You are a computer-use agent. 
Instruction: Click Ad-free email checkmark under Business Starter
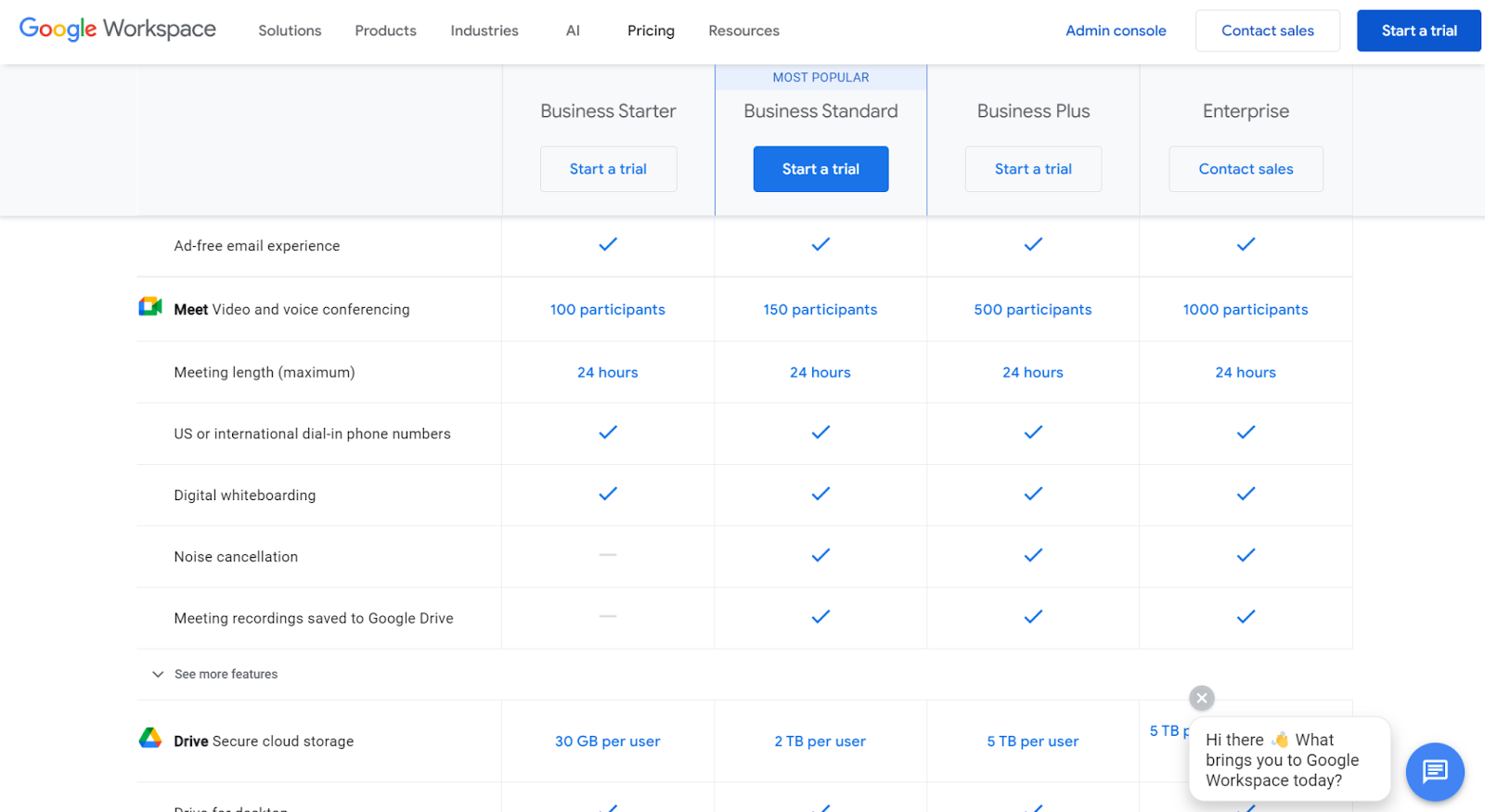point(608,244)
